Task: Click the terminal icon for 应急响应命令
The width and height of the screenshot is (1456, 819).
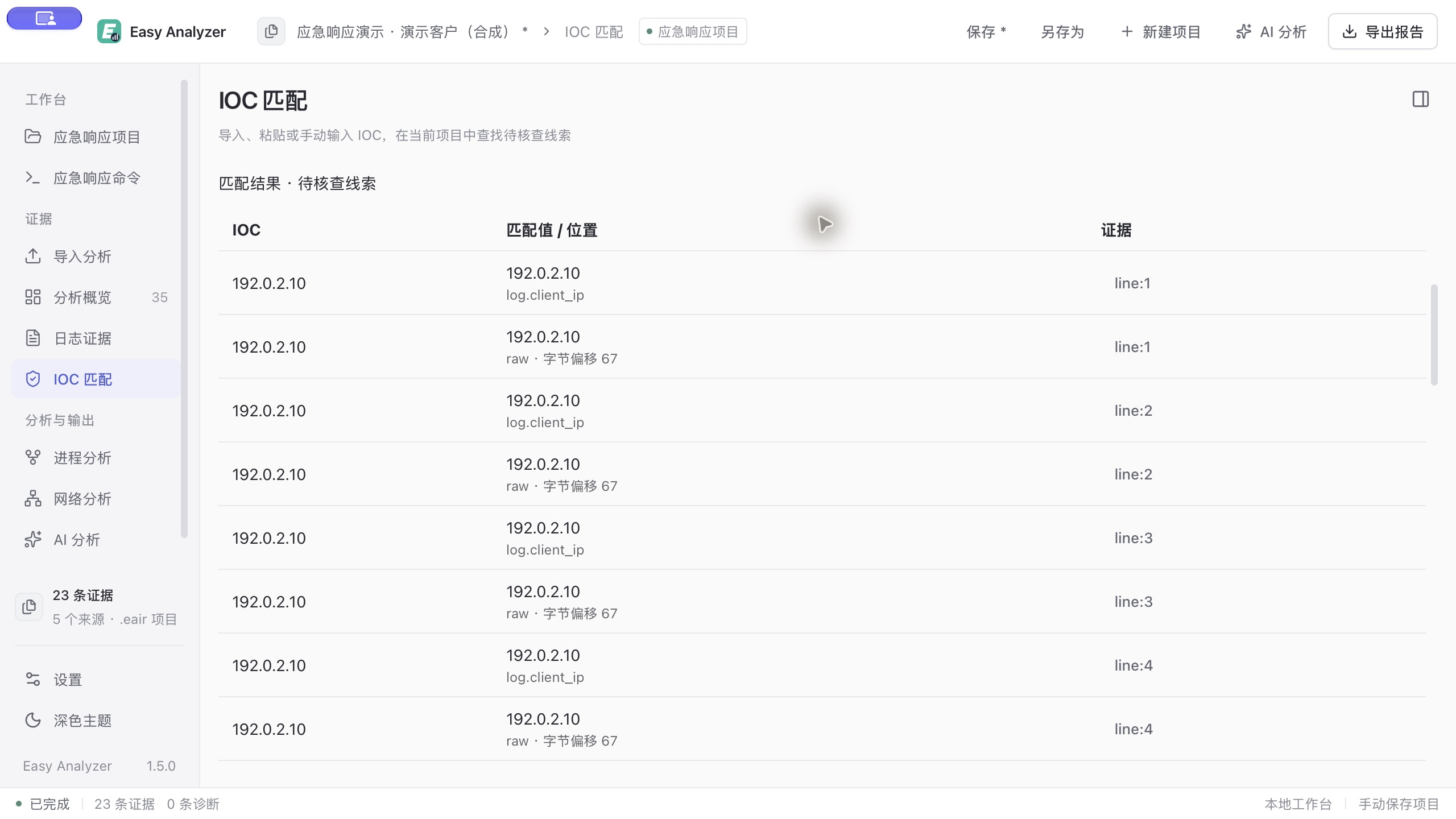Action: (x=33, y=177)
